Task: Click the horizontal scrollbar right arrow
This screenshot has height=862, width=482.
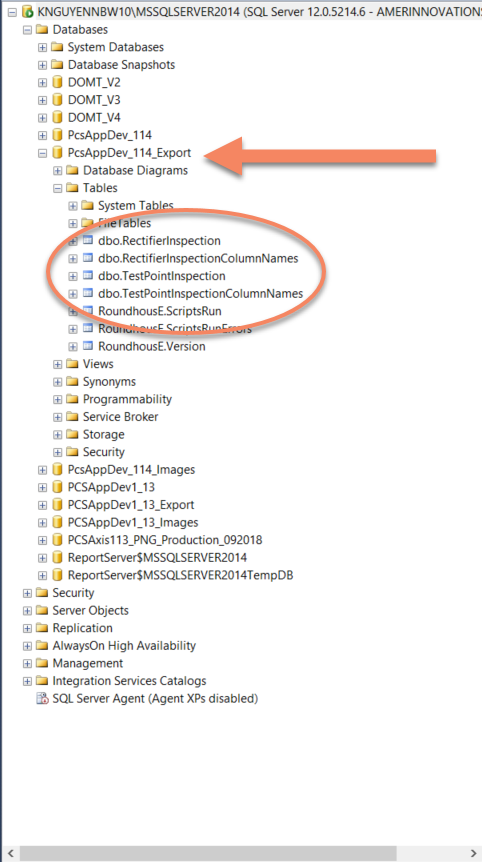Action: pyautogui.click(x=473, y=853)
